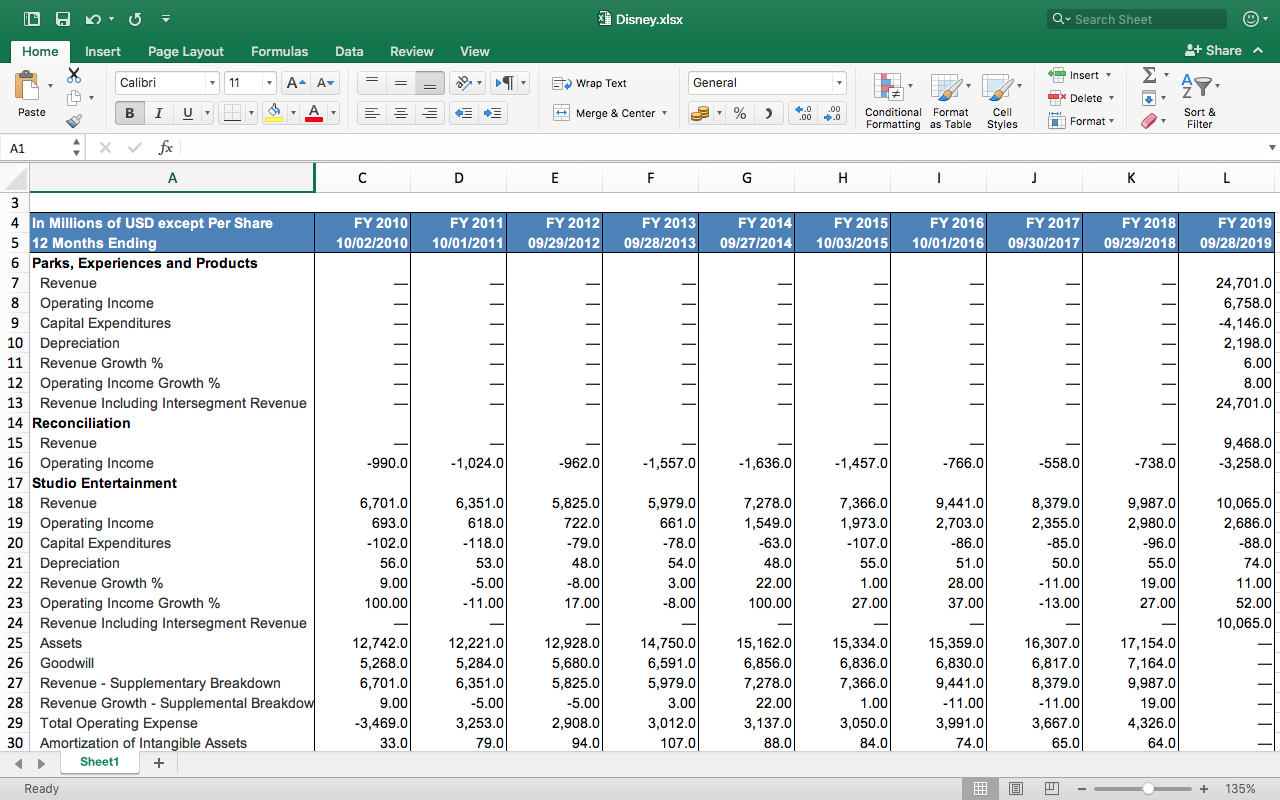Toggle bold formatting

coord(129,113)
